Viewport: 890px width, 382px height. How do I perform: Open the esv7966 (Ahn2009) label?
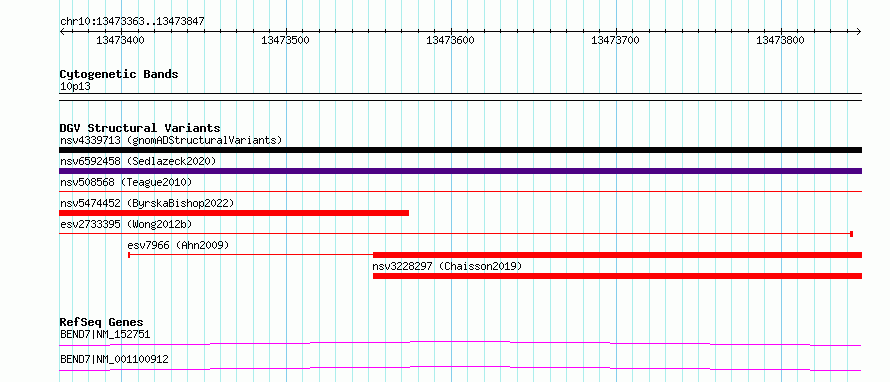click(178, 245)
